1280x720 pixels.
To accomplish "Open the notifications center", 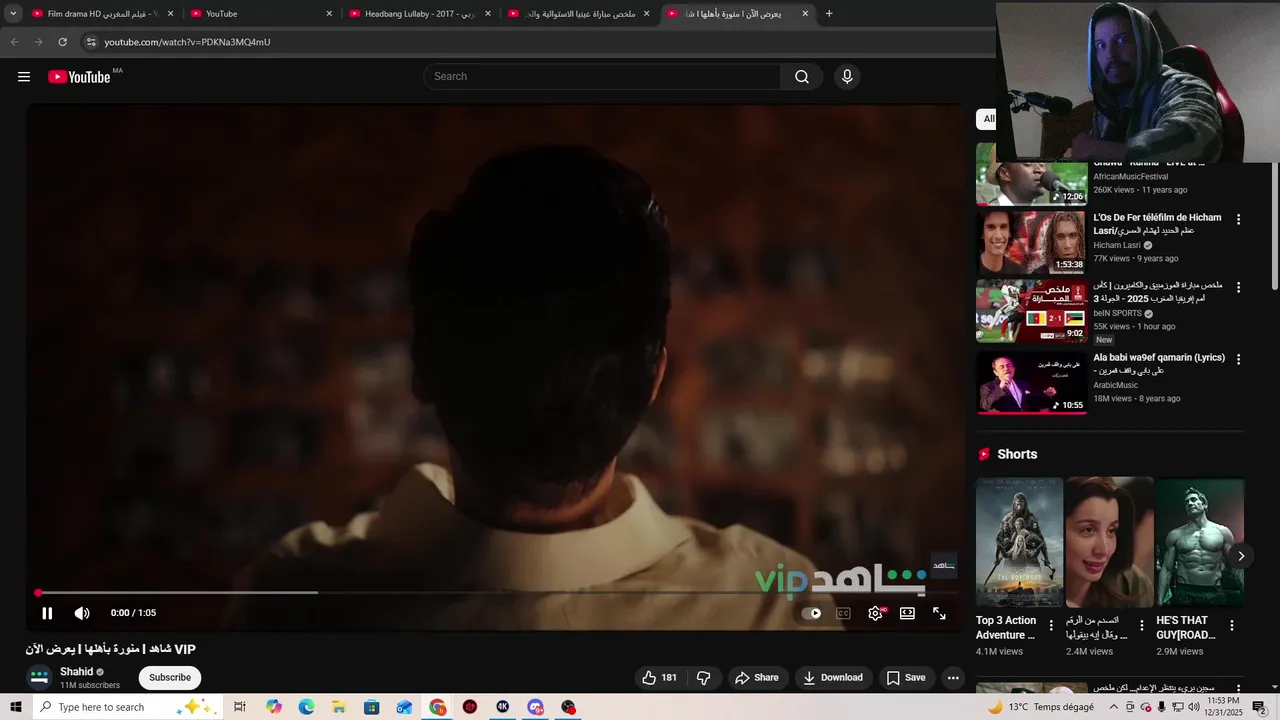I will 1259,707.
